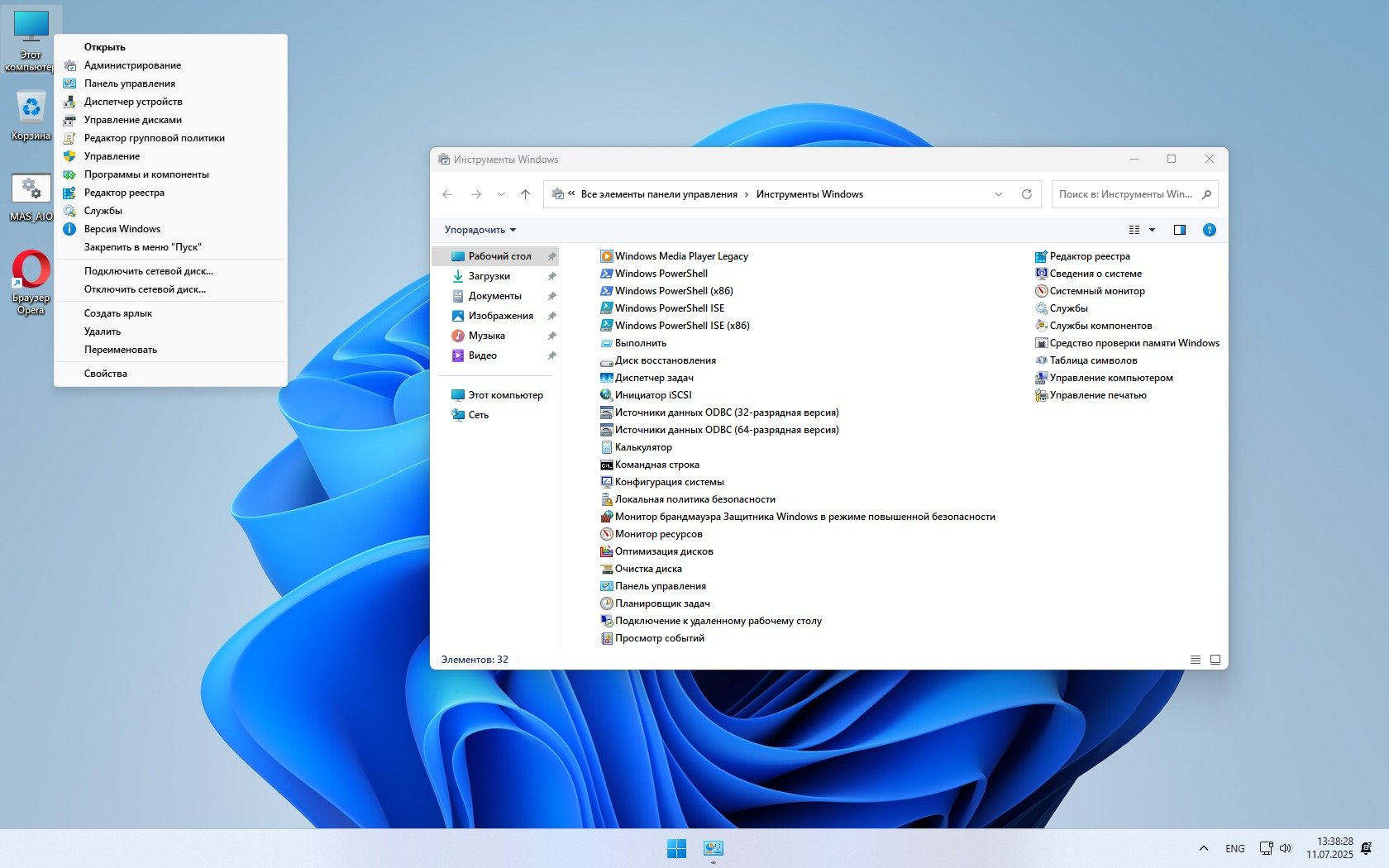Select Device Manager in context menu

click(x=133, y=102)
